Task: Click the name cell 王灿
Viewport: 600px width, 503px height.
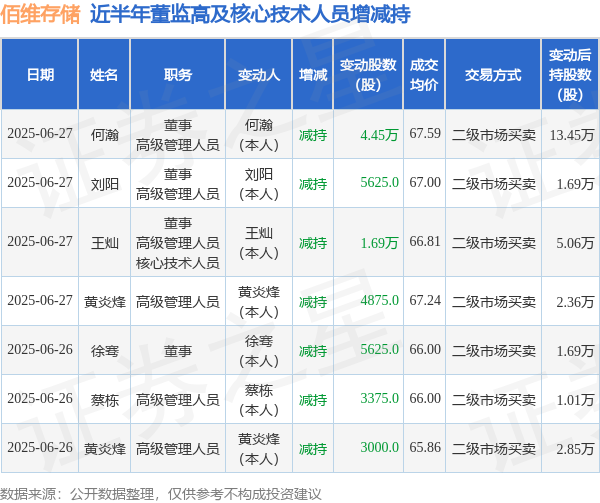Action: (x=104, y=243)
